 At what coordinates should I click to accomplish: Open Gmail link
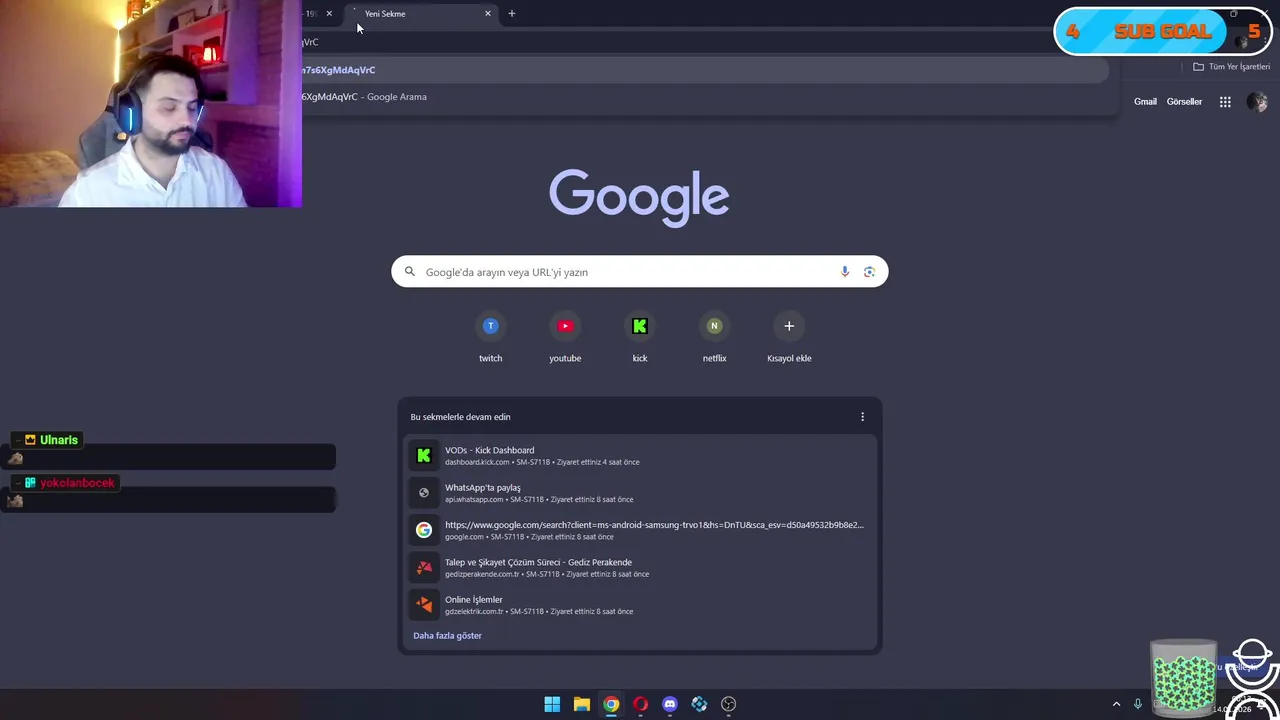[x=1145, y=102]
